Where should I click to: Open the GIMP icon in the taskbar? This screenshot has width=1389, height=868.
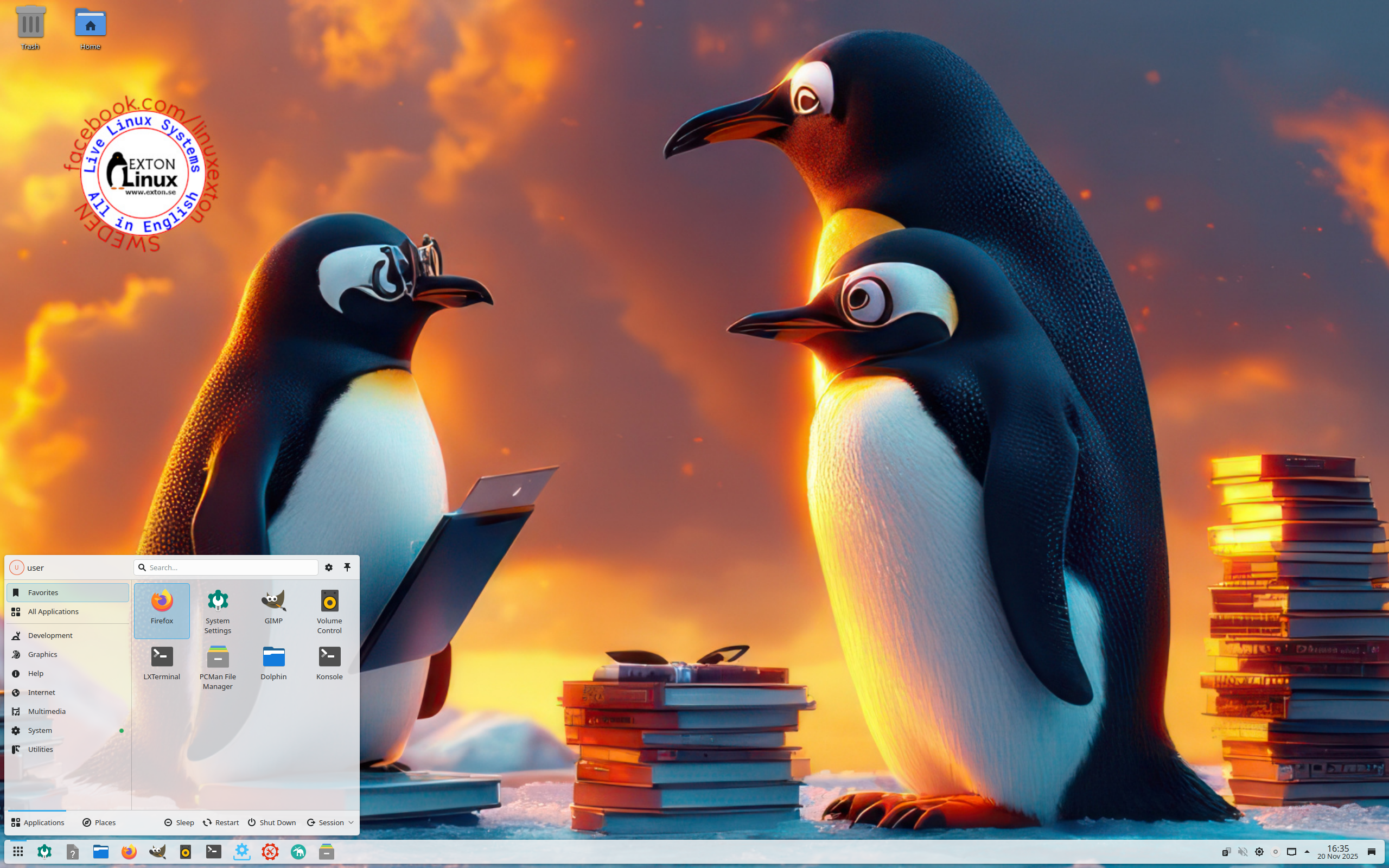[x=157, y=852]
